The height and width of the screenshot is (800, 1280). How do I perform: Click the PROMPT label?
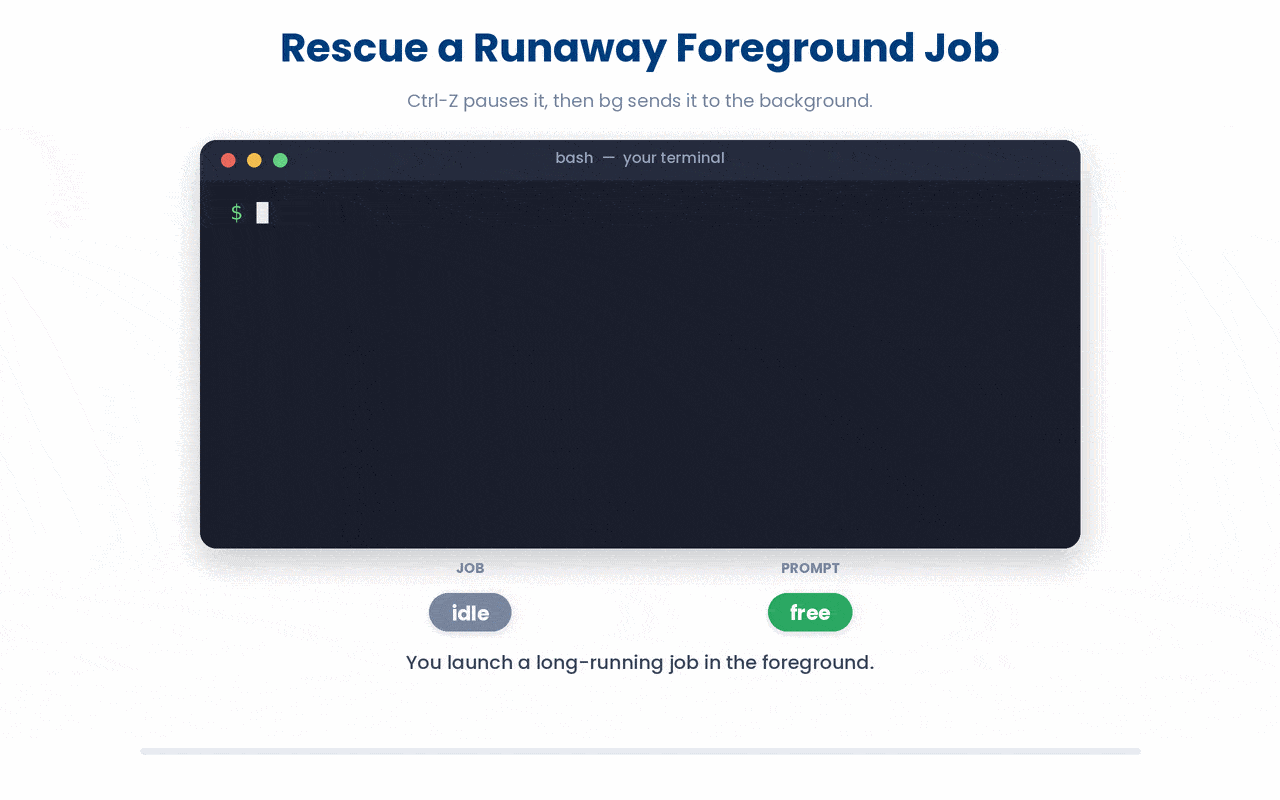(810, 568)
